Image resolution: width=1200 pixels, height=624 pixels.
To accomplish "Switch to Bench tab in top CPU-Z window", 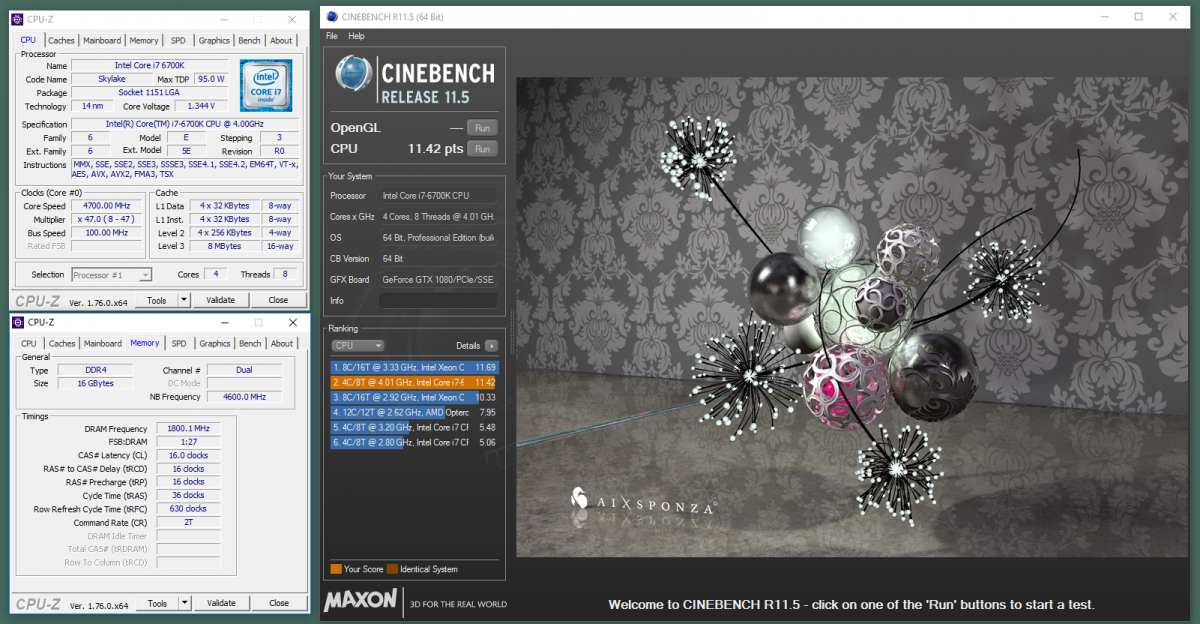I will (x=249, y=41).
